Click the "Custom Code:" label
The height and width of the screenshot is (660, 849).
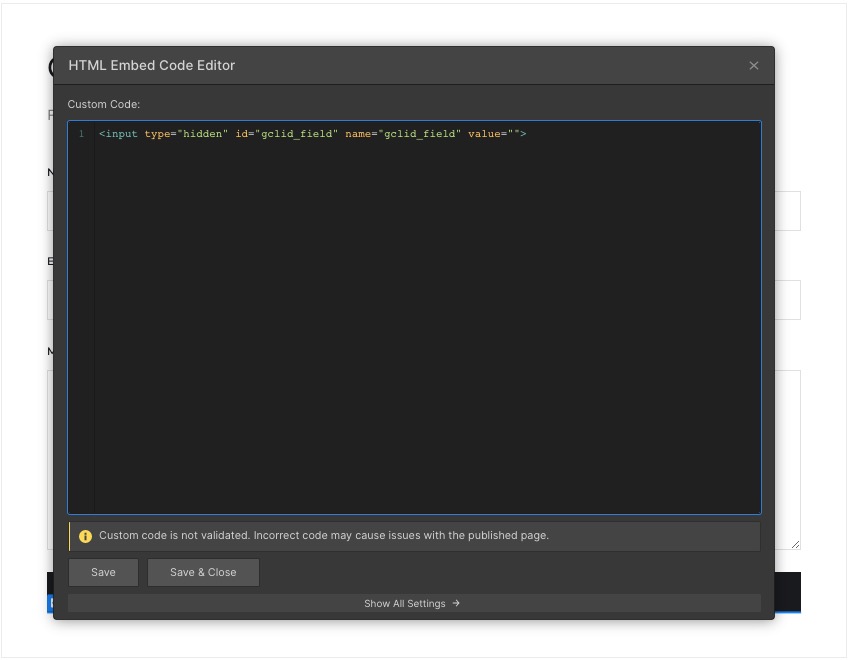point(104,104)
